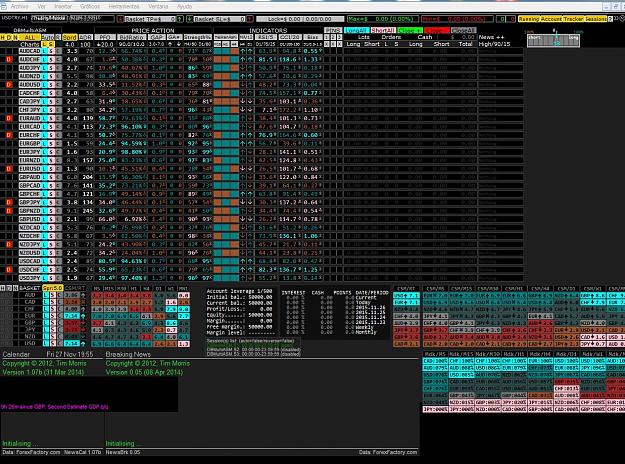
Task: Click the RSI/S indicator header
Action: coord(265,37)
